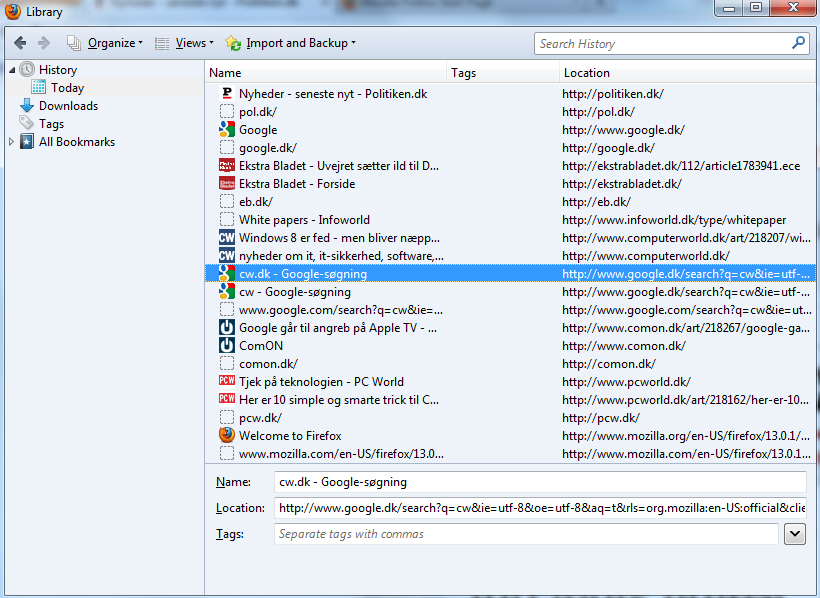Viewport: 820px width, 598px height.
Task: Click the CW icon of nyheder om it entry
Action: (x=226, y=255)
